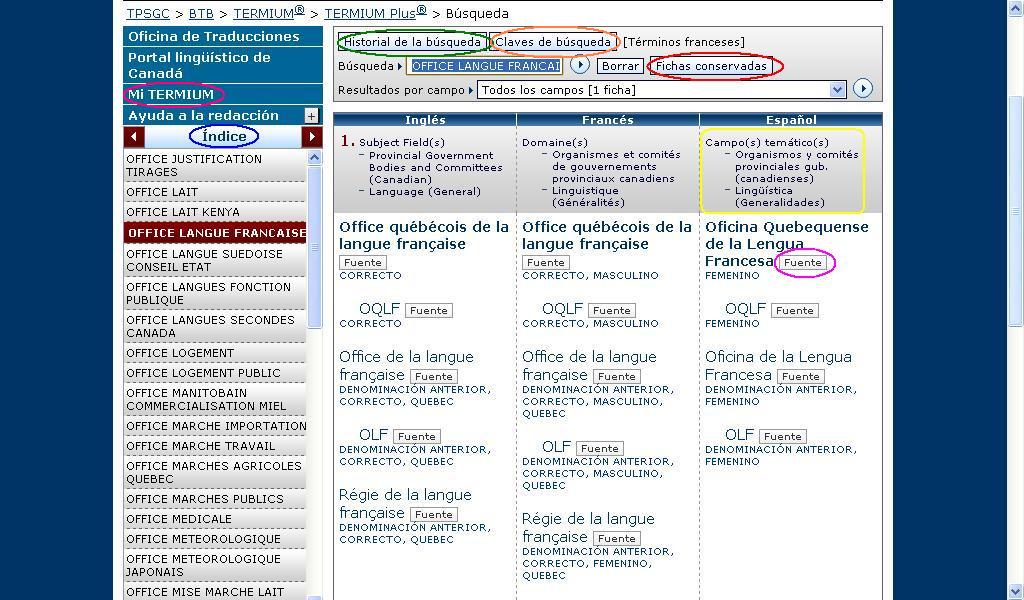Select OFFICE MARCHES AGRICOLES QUEBEC entry

214,473
